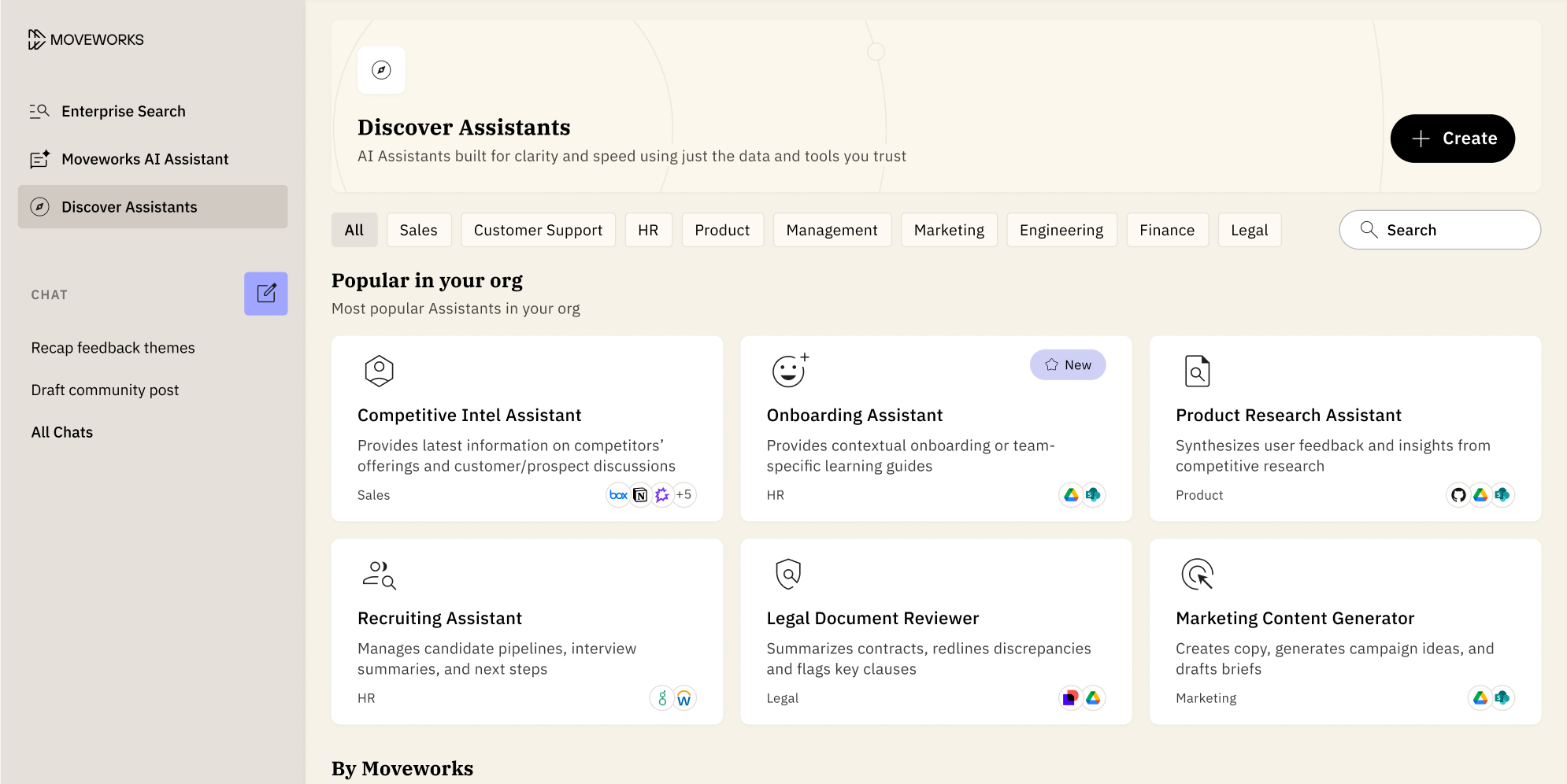Screen dimensions: 1567x784
Task: Open Enterprise Search from sidebar
Action: (124, 111)
